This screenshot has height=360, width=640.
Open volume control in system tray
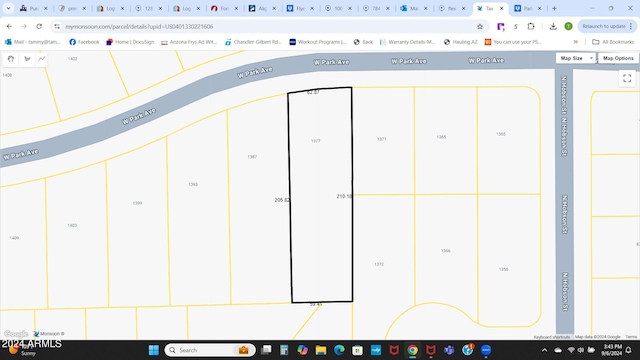580,350
